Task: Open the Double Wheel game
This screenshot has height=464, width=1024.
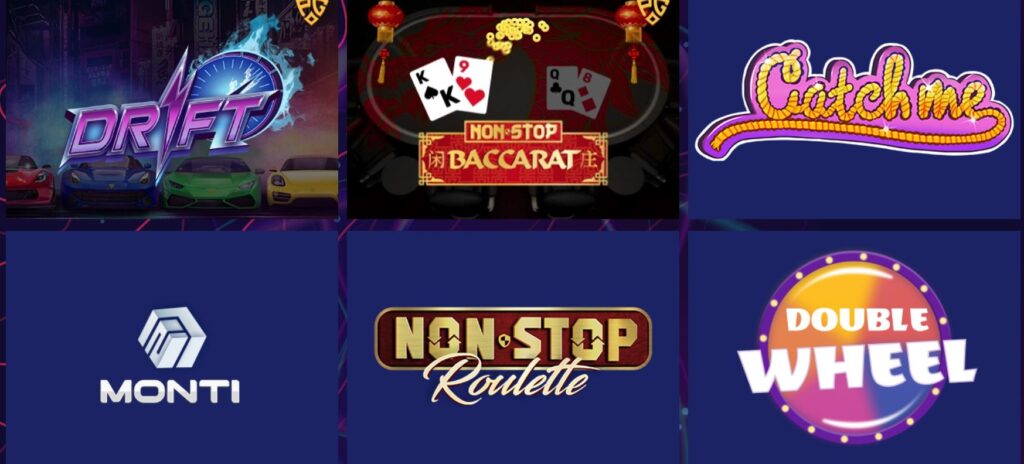Action: click(856, 348)
